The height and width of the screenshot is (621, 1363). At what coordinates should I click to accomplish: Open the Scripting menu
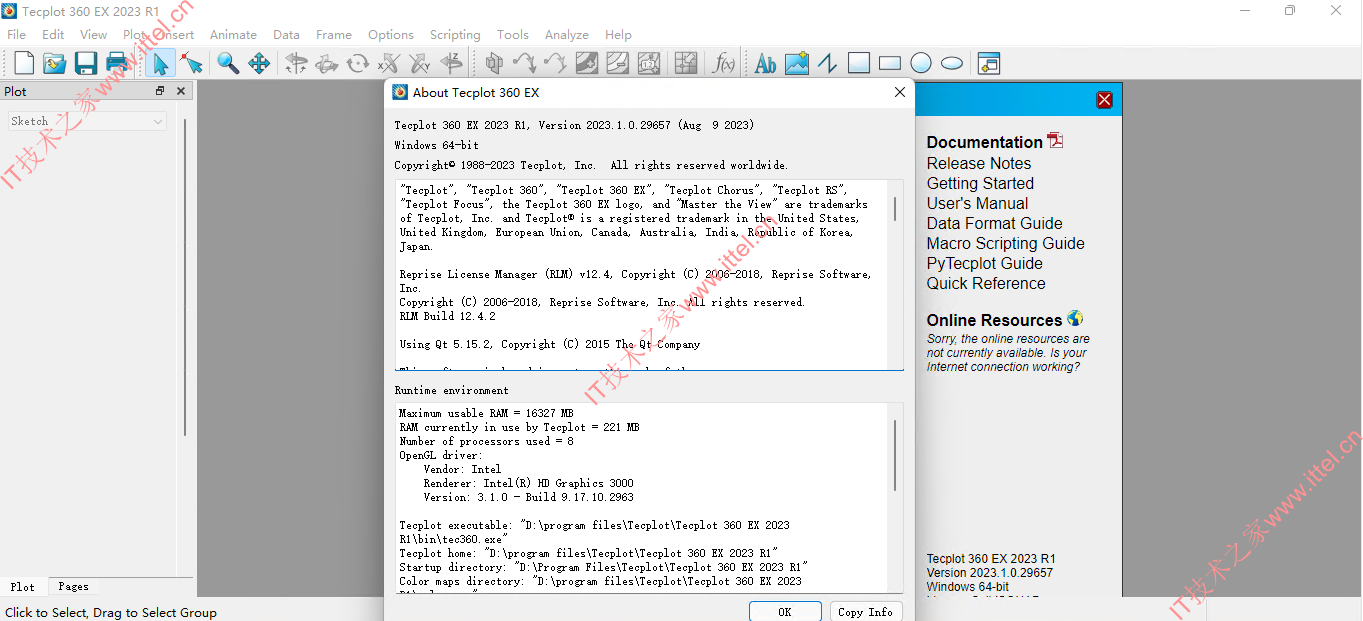point(455,34)
